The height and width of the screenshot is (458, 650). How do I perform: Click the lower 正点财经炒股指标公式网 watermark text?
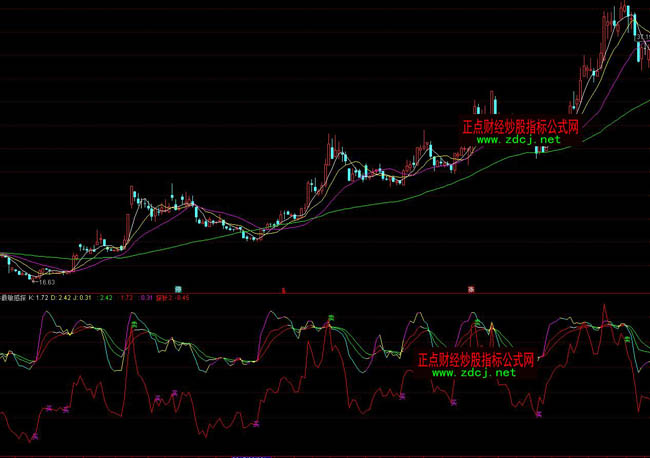[x=476, y=359]
